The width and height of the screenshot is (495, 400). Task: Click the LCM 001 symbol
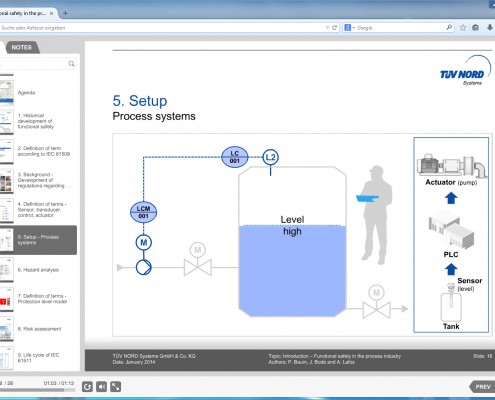point(143,212)
